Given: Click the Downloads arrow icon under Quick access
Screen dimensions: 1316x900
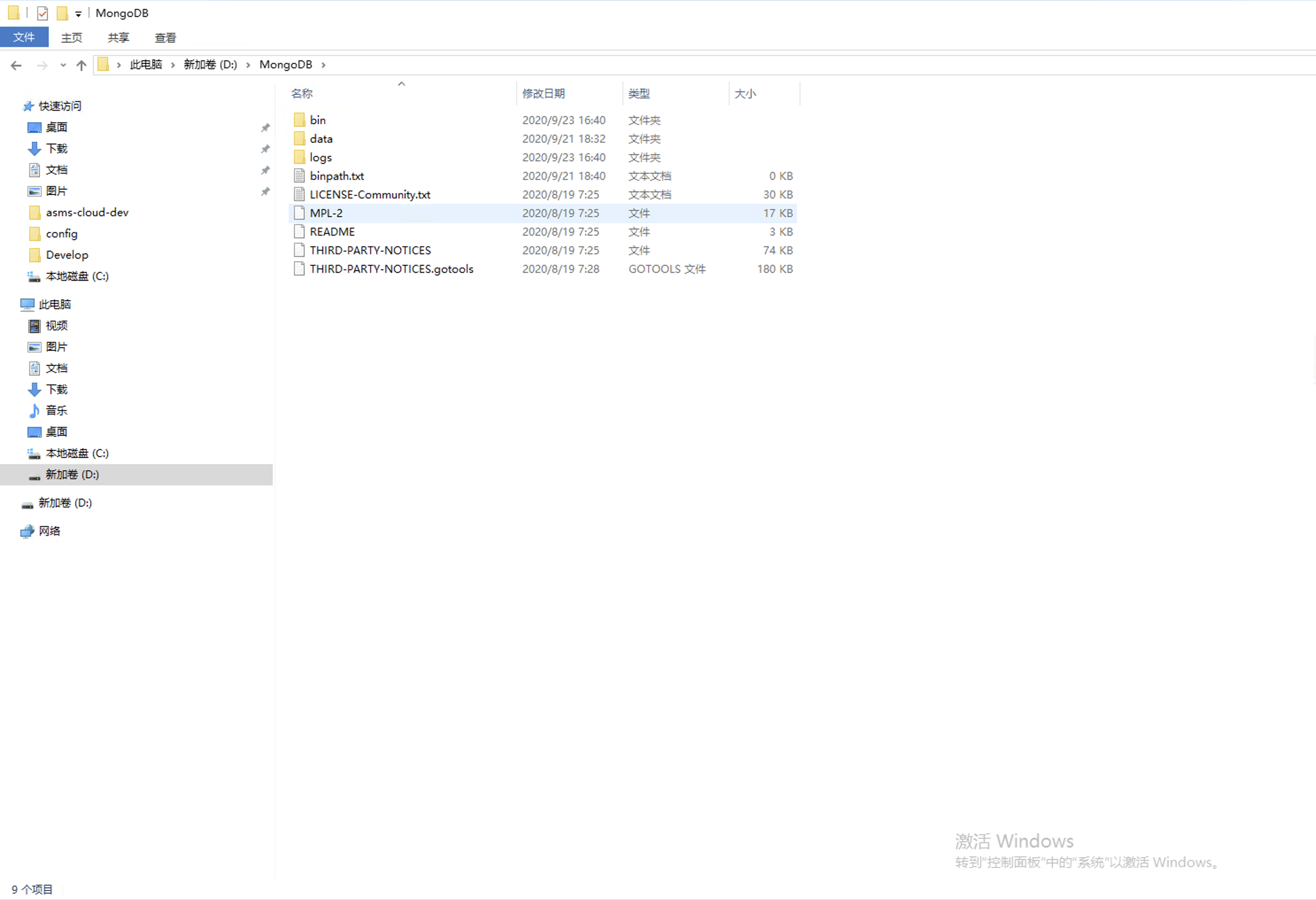Looking at the screenshot, I should click(x=35, y=148).
